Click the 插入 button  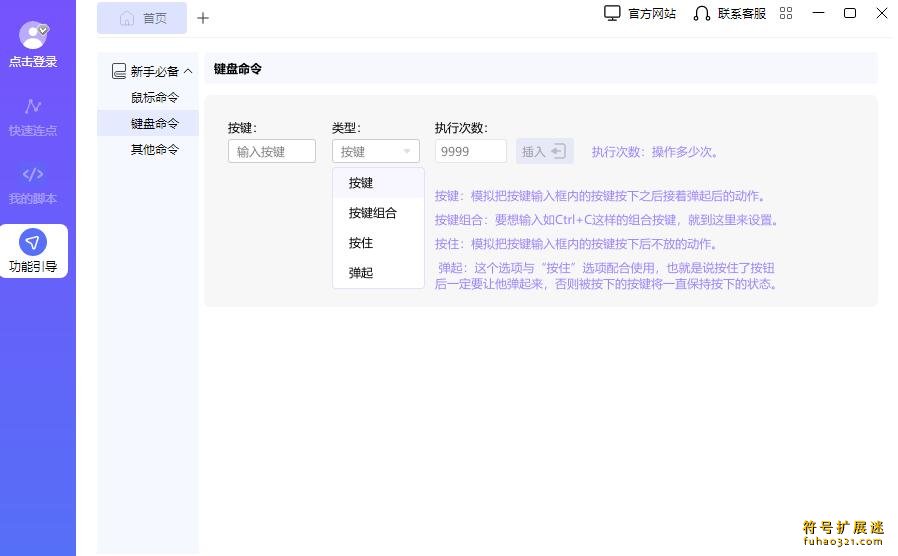click(x=545, y=151)
